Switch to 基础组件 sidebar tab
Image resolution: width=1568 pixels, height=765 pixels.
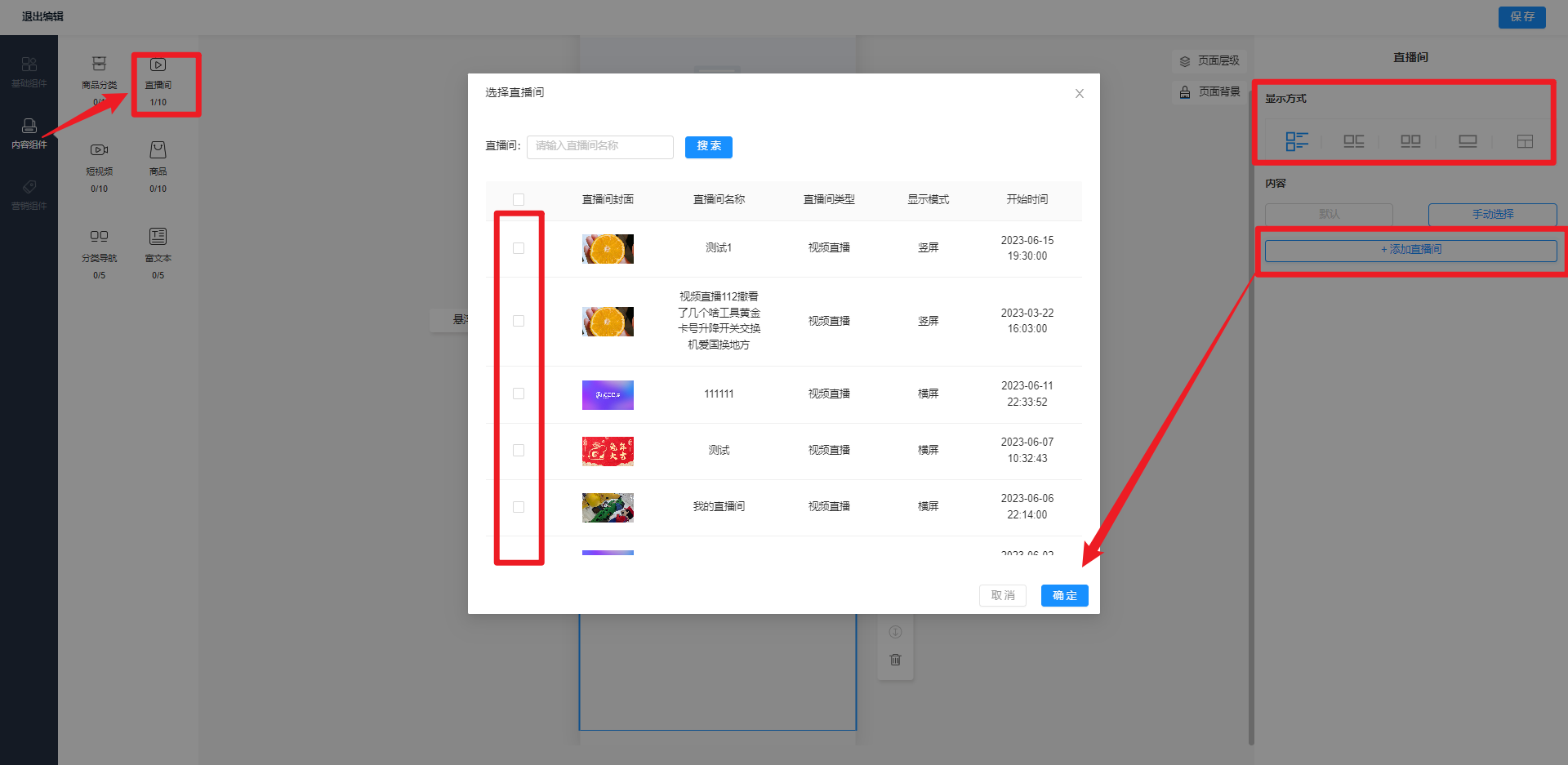pyautogui.click(x=29, y=72)
